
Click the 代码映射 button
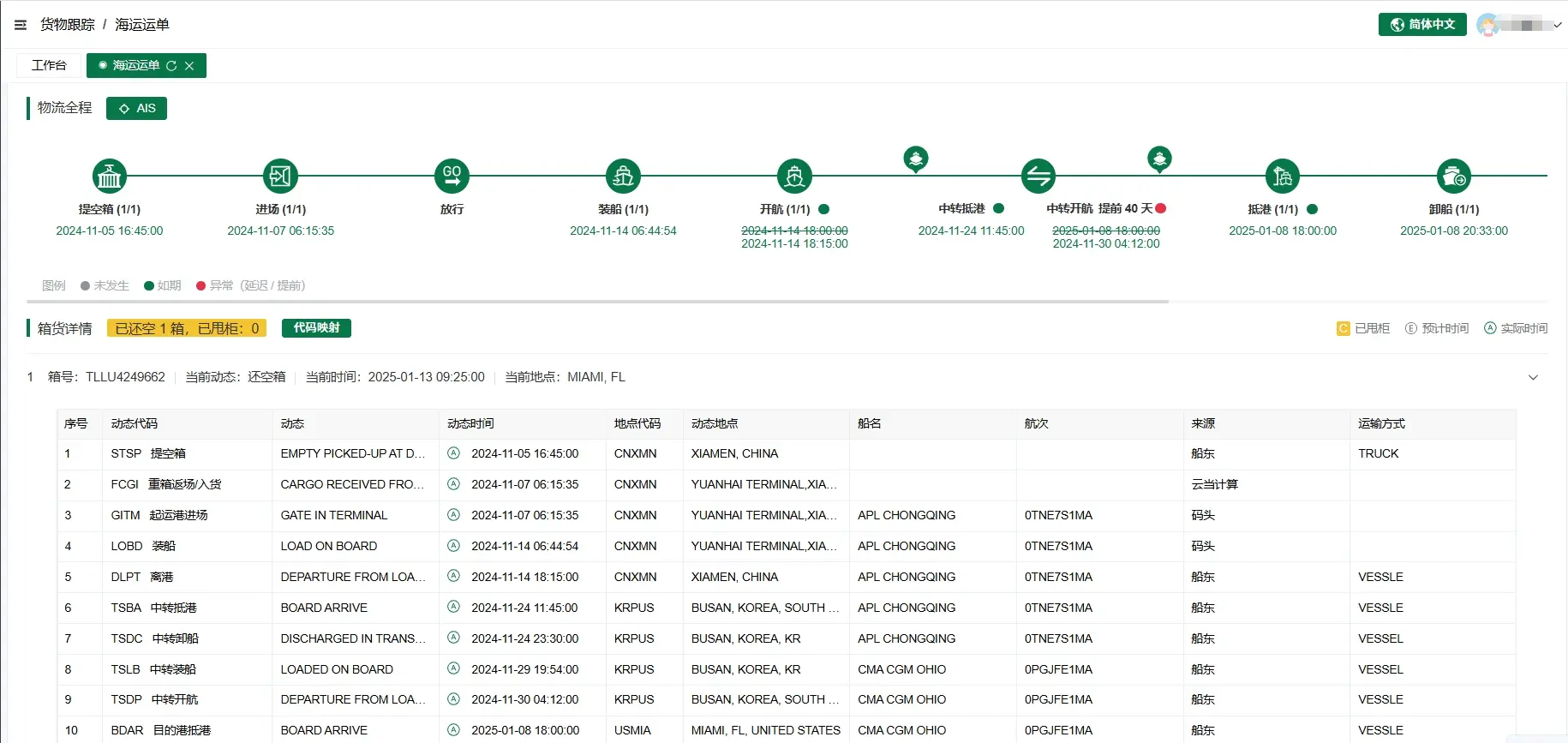(x=316, y=328)
